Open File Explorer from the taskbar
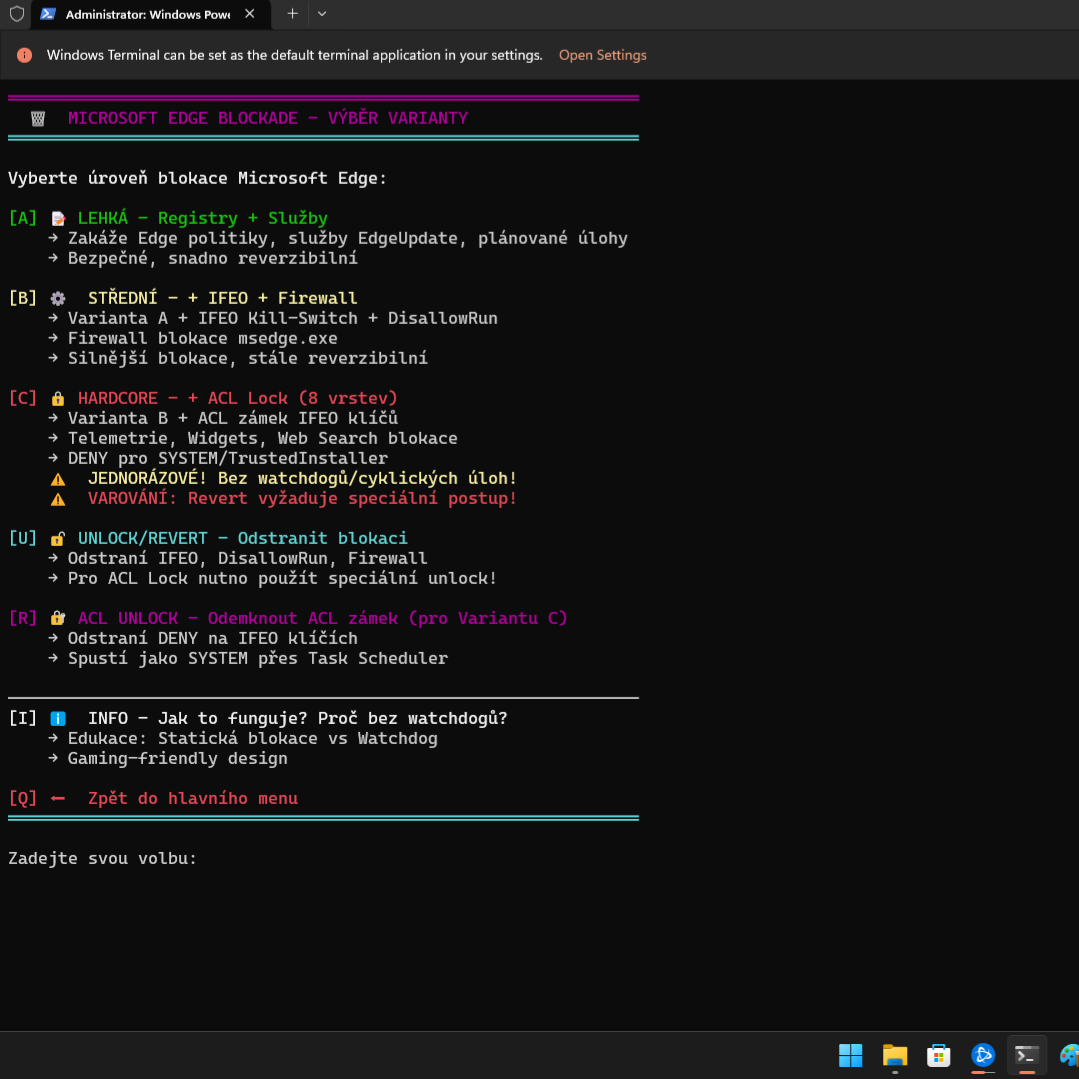This screenshot has height=1079, width=1079. coord(894,1055)
